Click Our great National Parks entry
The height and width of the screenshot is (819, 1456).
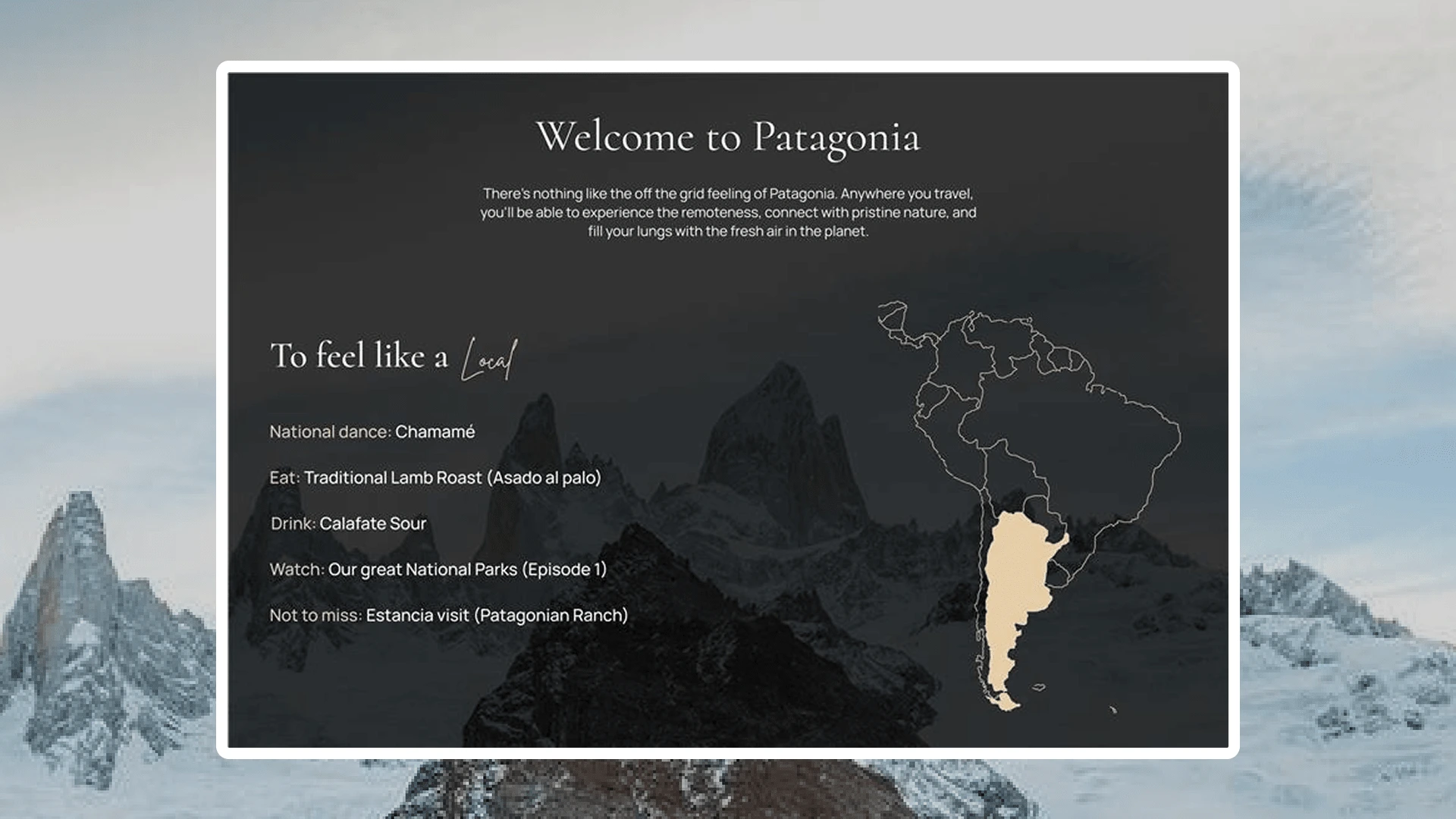[x=467, y=570]
